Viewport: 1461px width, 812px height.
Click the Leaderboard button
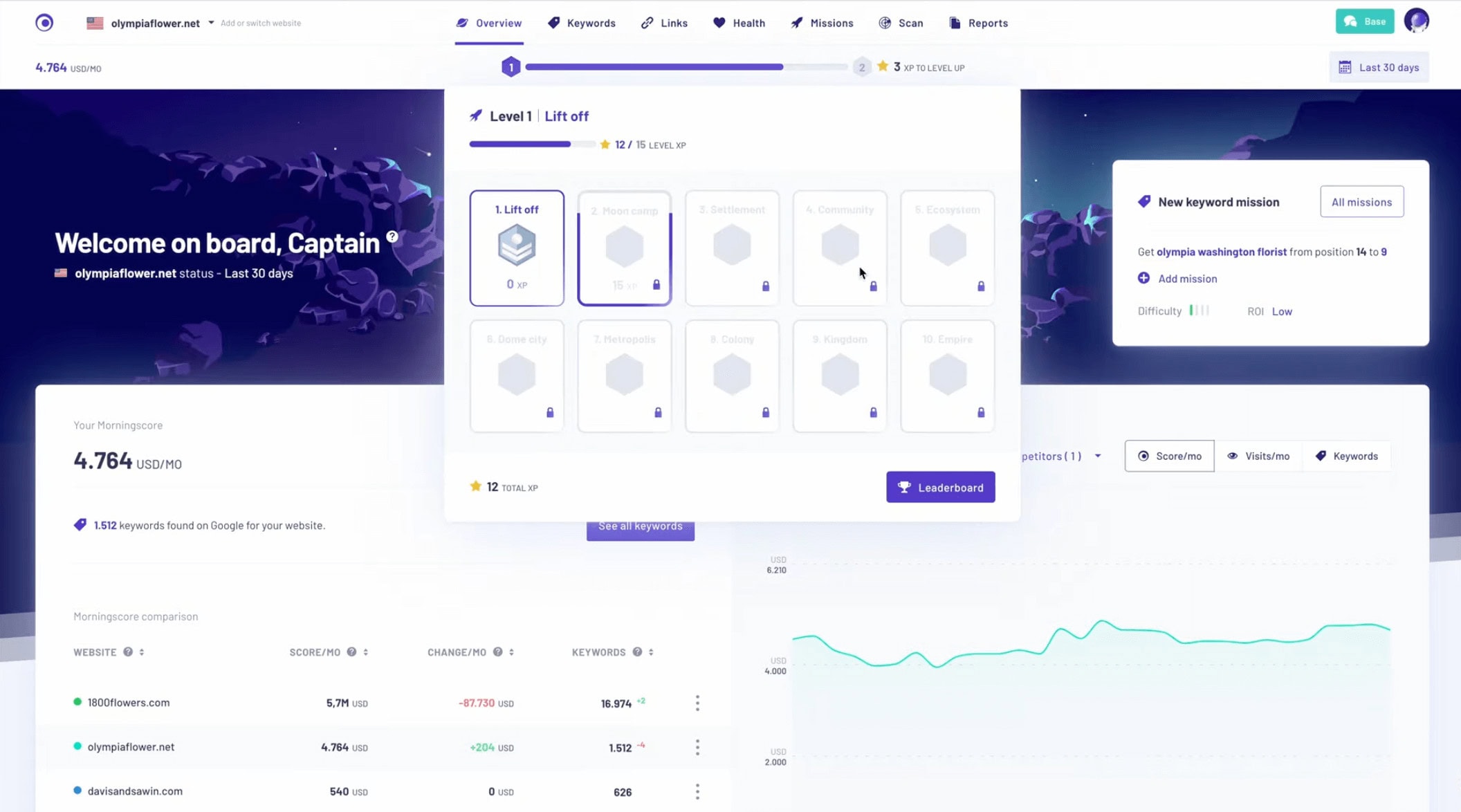(x=939, y=487)
